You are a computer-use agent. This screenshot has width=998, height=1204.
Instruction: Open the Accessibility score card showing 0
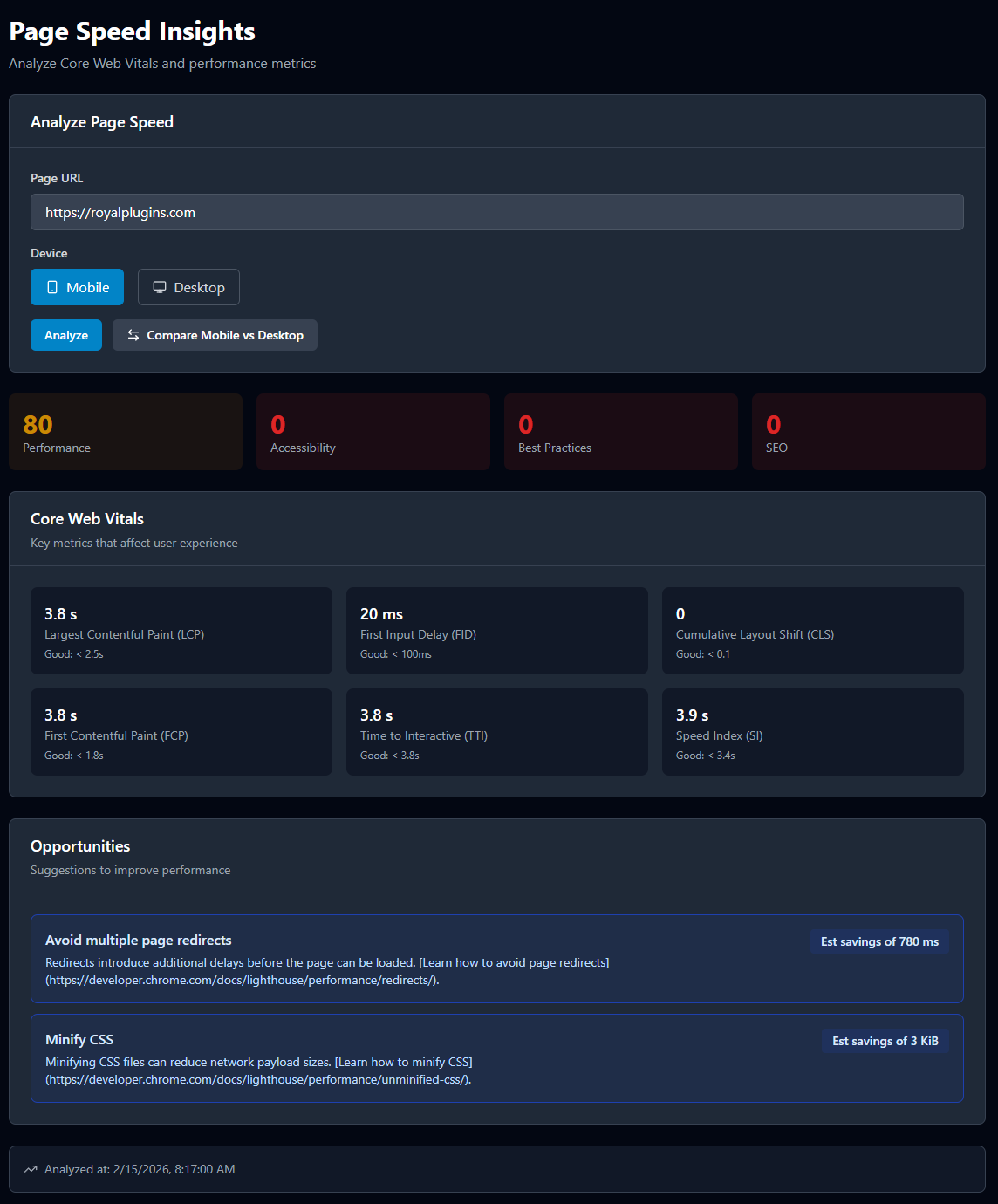[x=373, y=432]
